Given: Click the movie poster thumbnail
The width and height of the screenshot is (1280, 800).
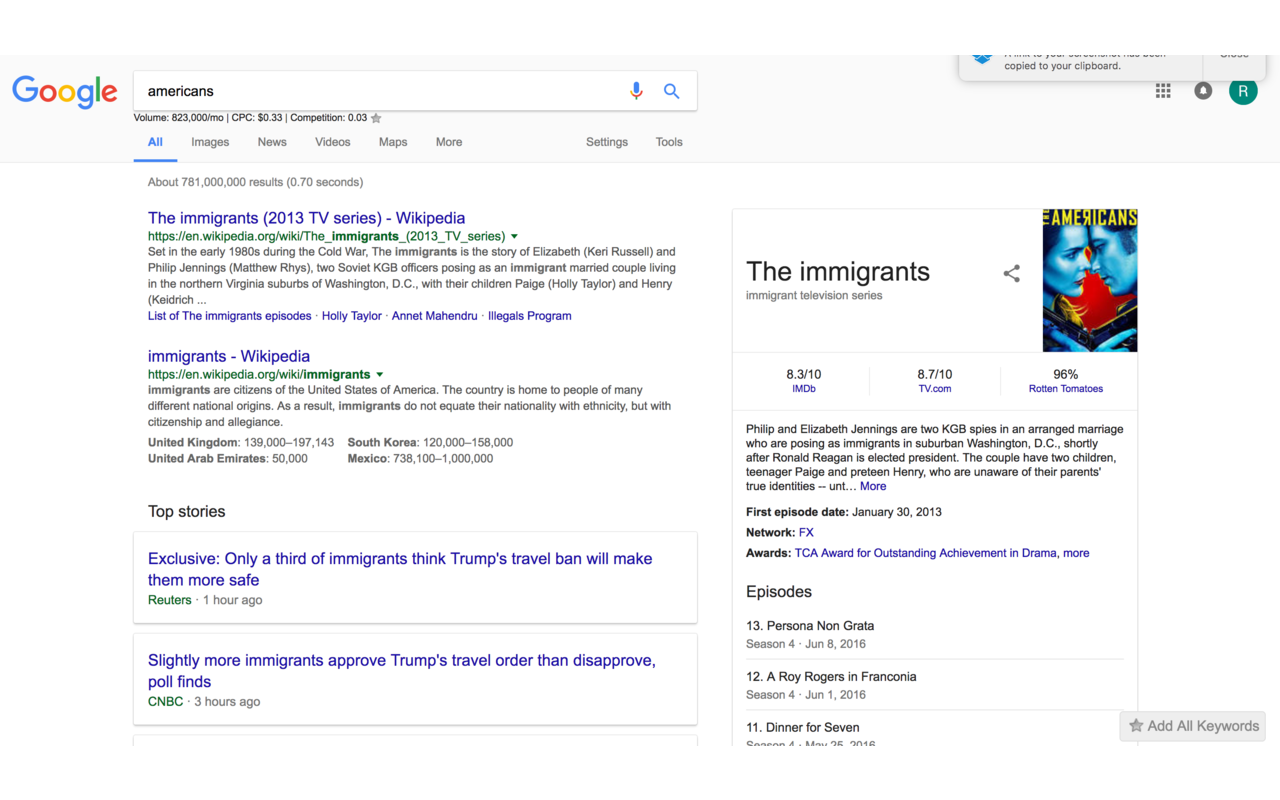Looking at the screenshot, I should 1089,280.
